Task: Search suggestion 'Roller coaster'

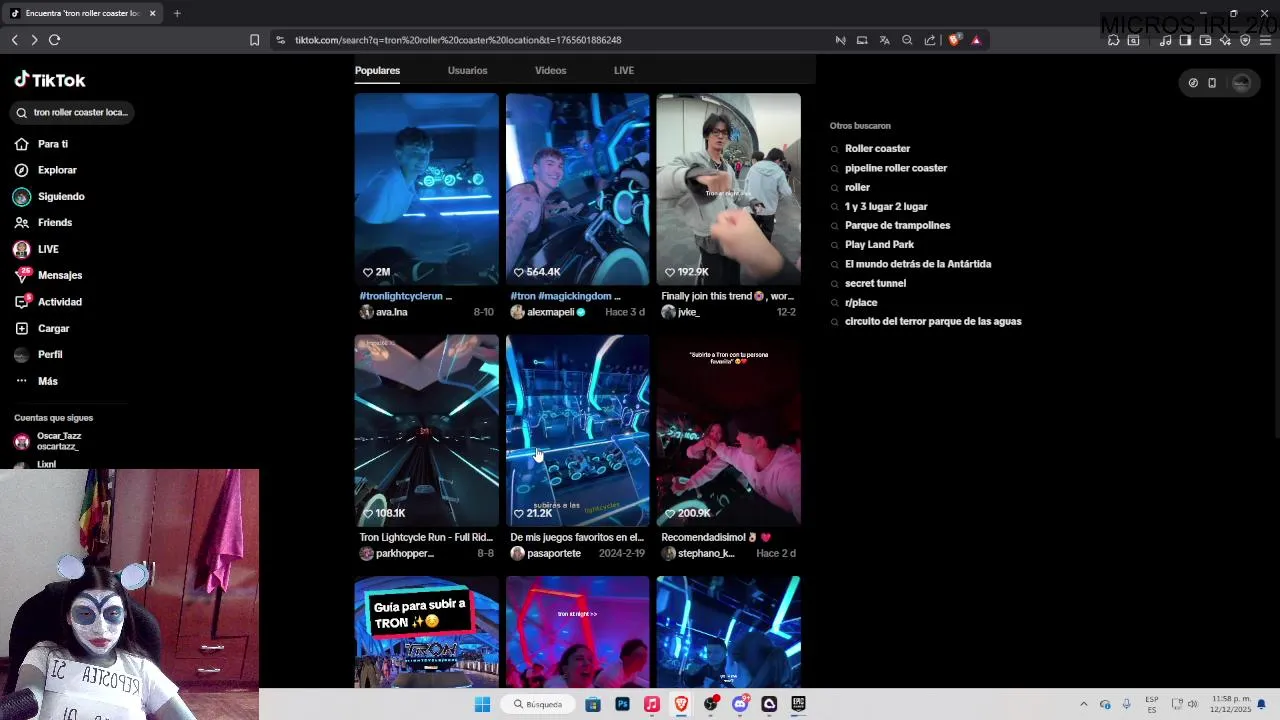Action: click(x=877, y=149)
